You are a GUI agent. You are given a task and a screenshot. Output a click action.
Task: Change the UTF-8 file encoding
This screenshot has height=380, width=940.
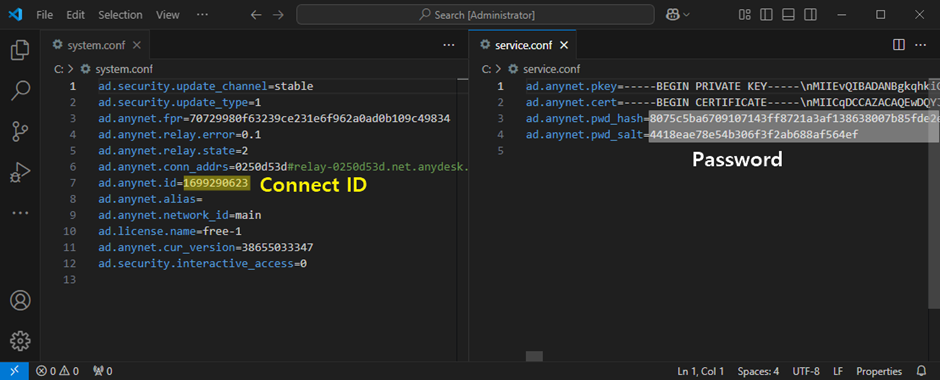click(x=806, y=372)
